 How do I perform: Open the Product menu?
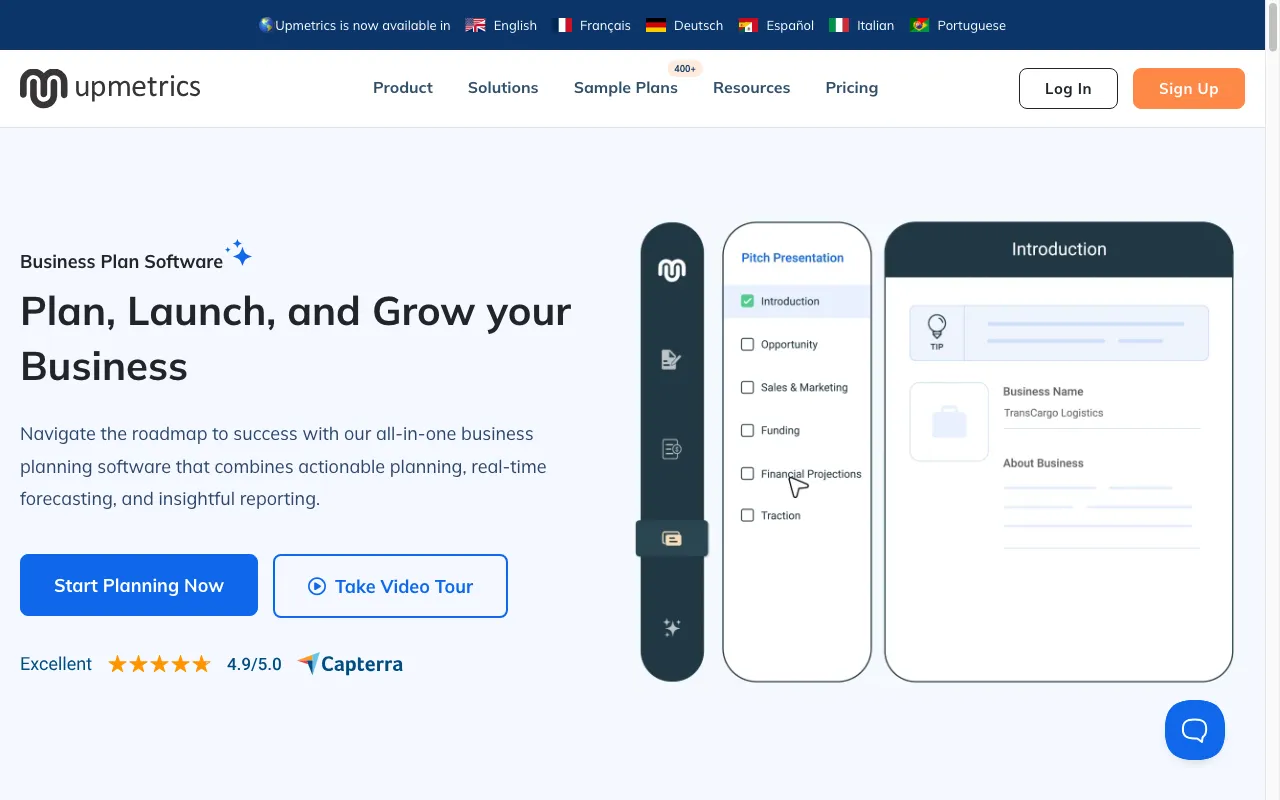coord(403,88)
